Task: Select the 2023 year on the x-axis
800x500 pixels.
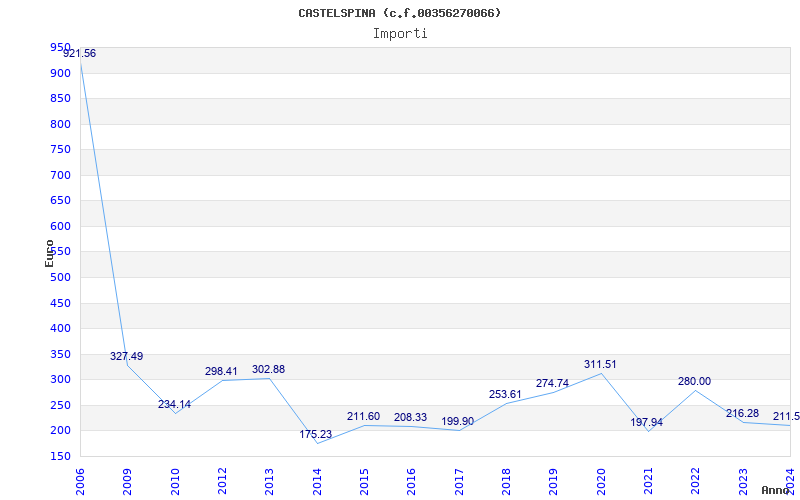Action: click(743, 482)
